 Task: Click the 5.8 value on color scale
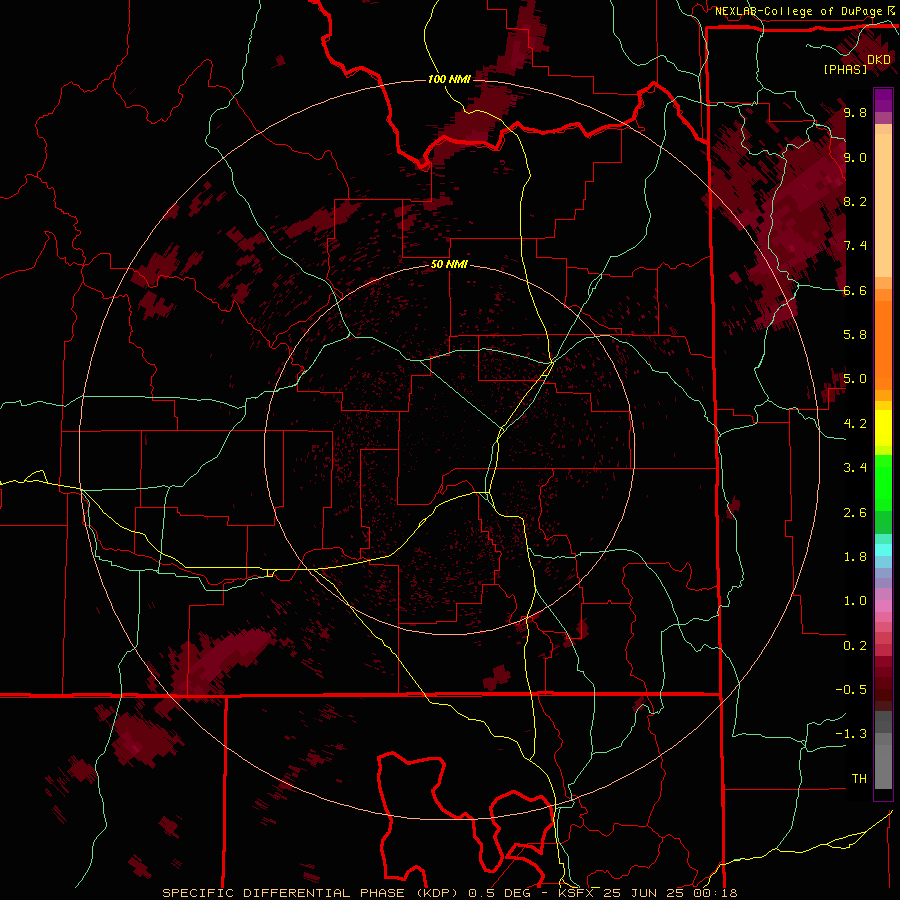coord(855,335)
